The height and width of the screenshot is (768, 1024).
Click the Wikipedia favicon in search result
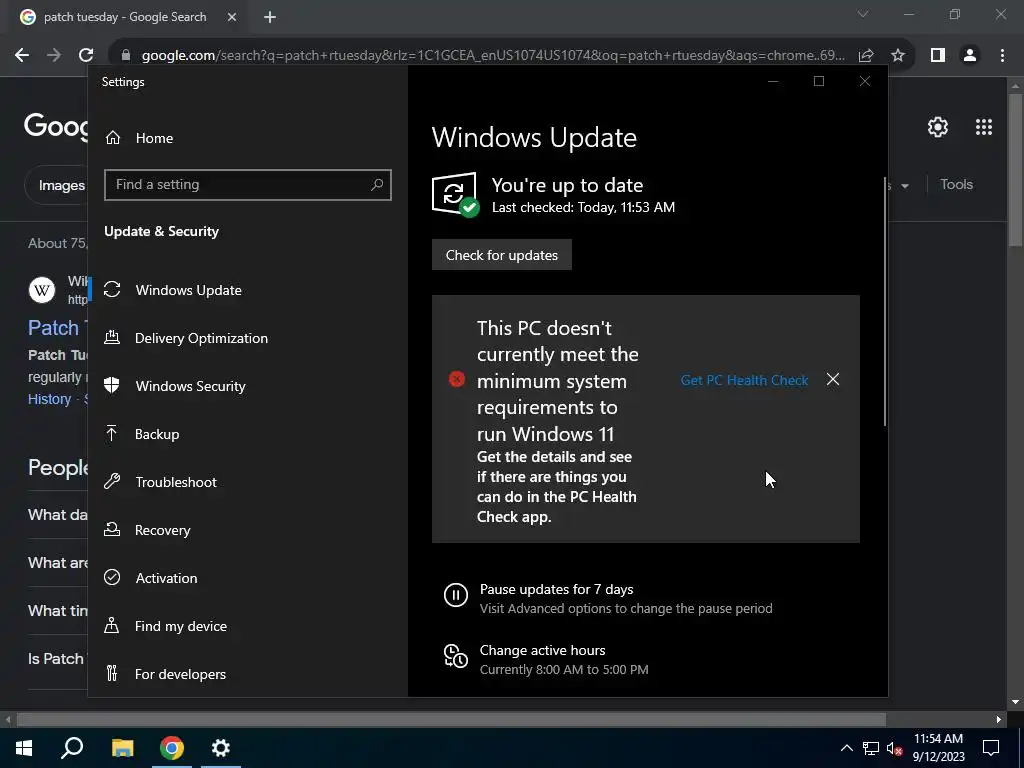pyautogui.click(x=42, y=289)
